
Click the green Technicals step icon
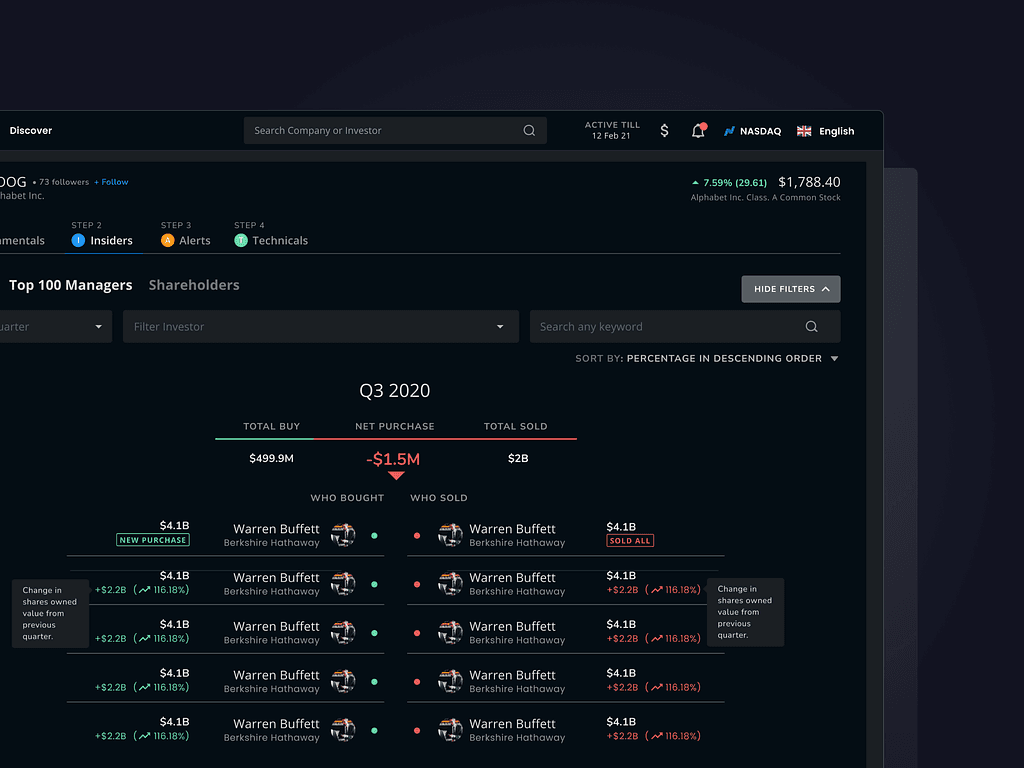[241, 241]
